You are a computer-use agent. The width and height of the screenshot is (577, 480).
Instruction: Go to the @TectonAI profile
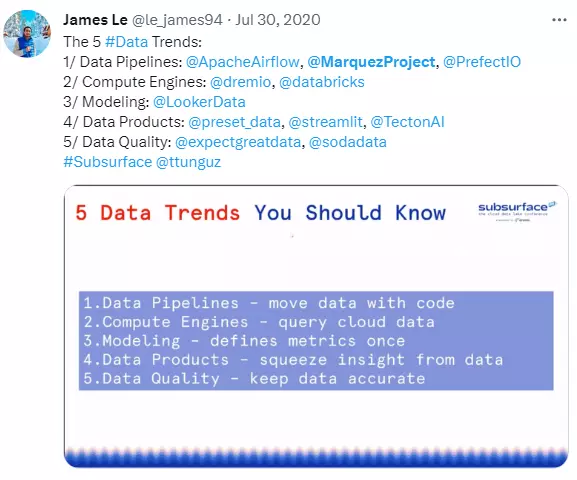[x=407, y=122]
